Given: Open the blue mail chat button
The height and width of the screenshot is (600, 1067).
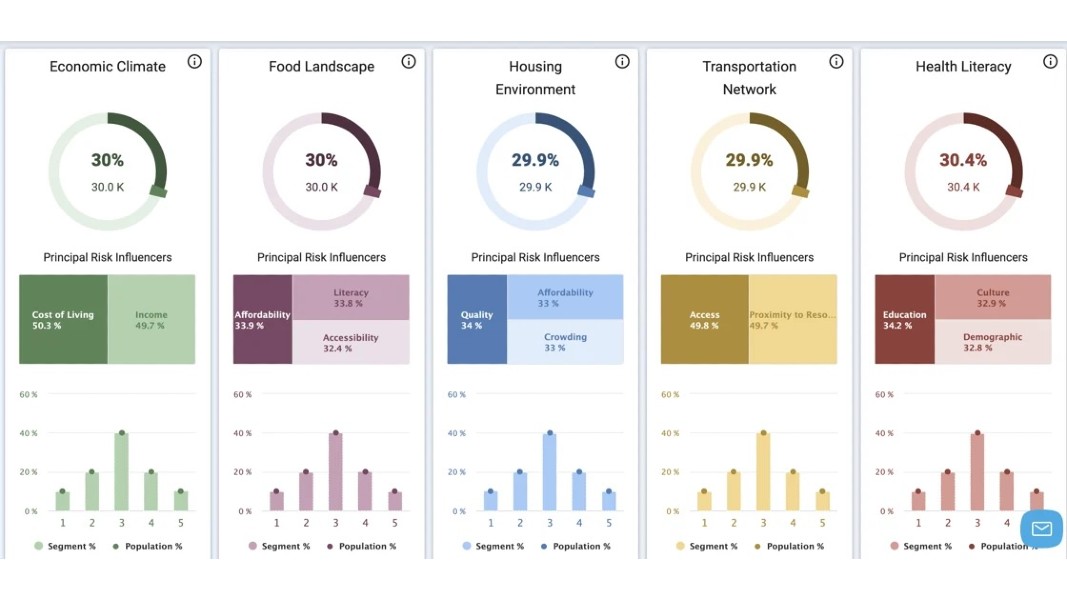Looking at the screenshot, I should tap(1041, 528).
